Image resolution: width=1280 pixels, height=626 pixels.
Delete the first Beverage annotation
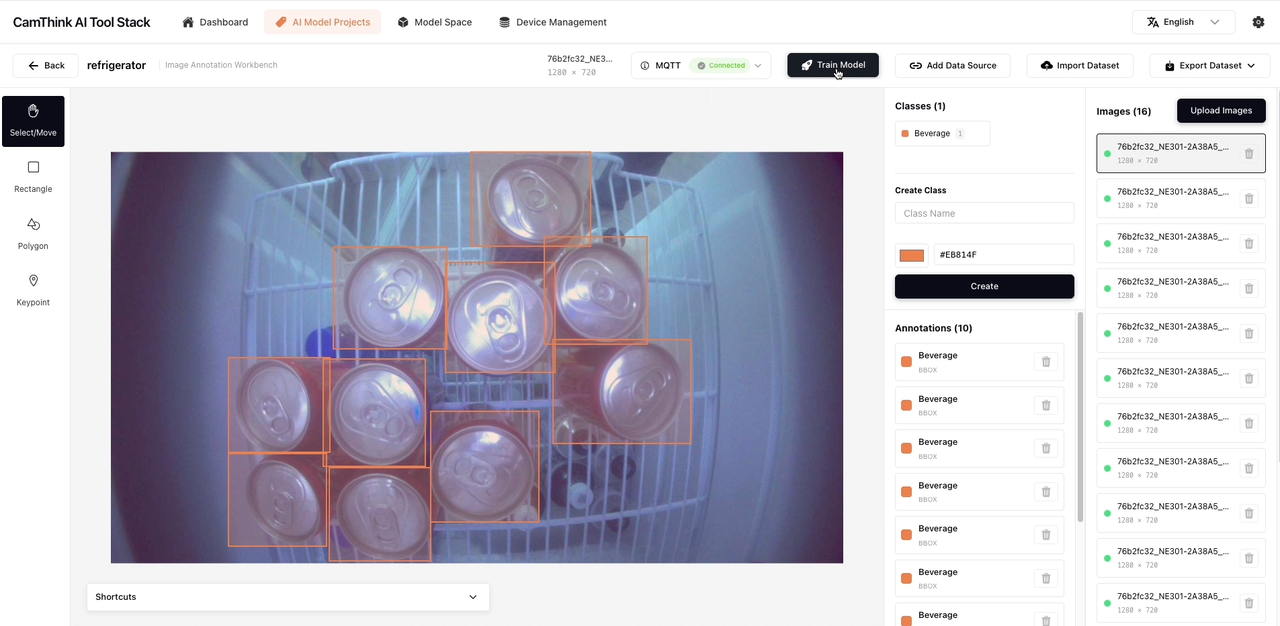1046,362
